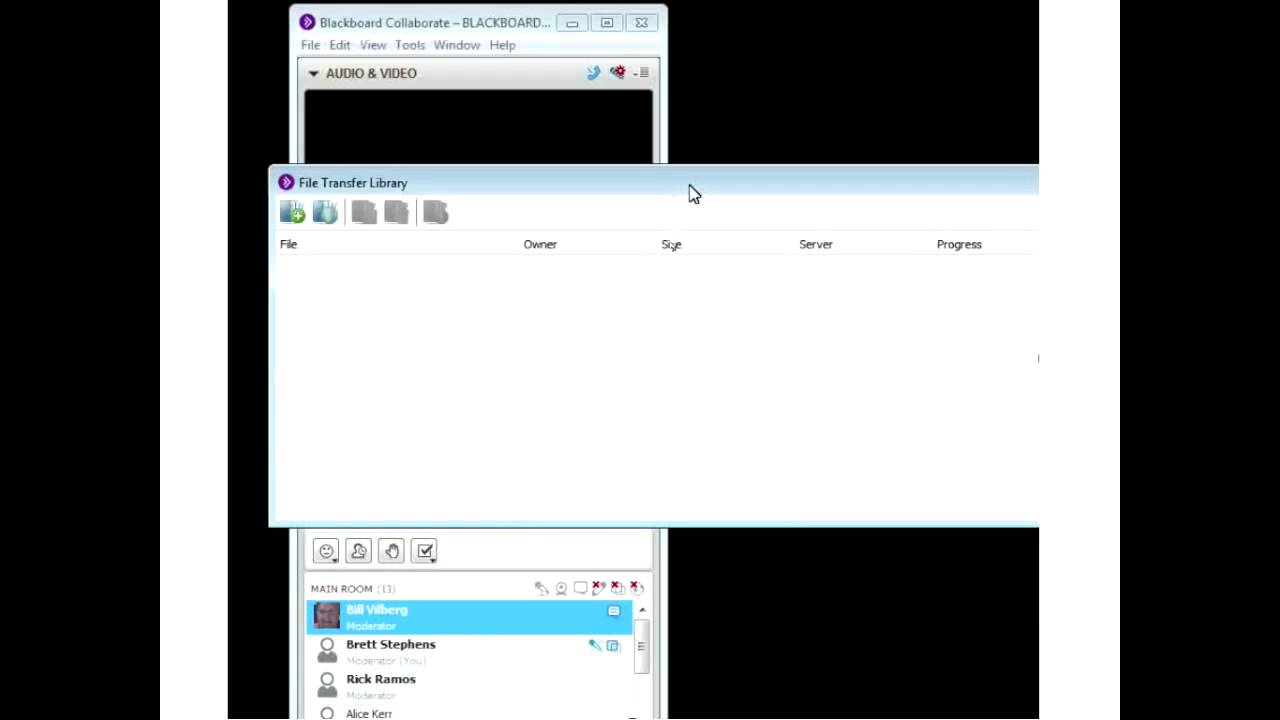Toggle the chat permission for Main Room
1280x720 pixels.
pyautogui.click(x=580, y=588)
